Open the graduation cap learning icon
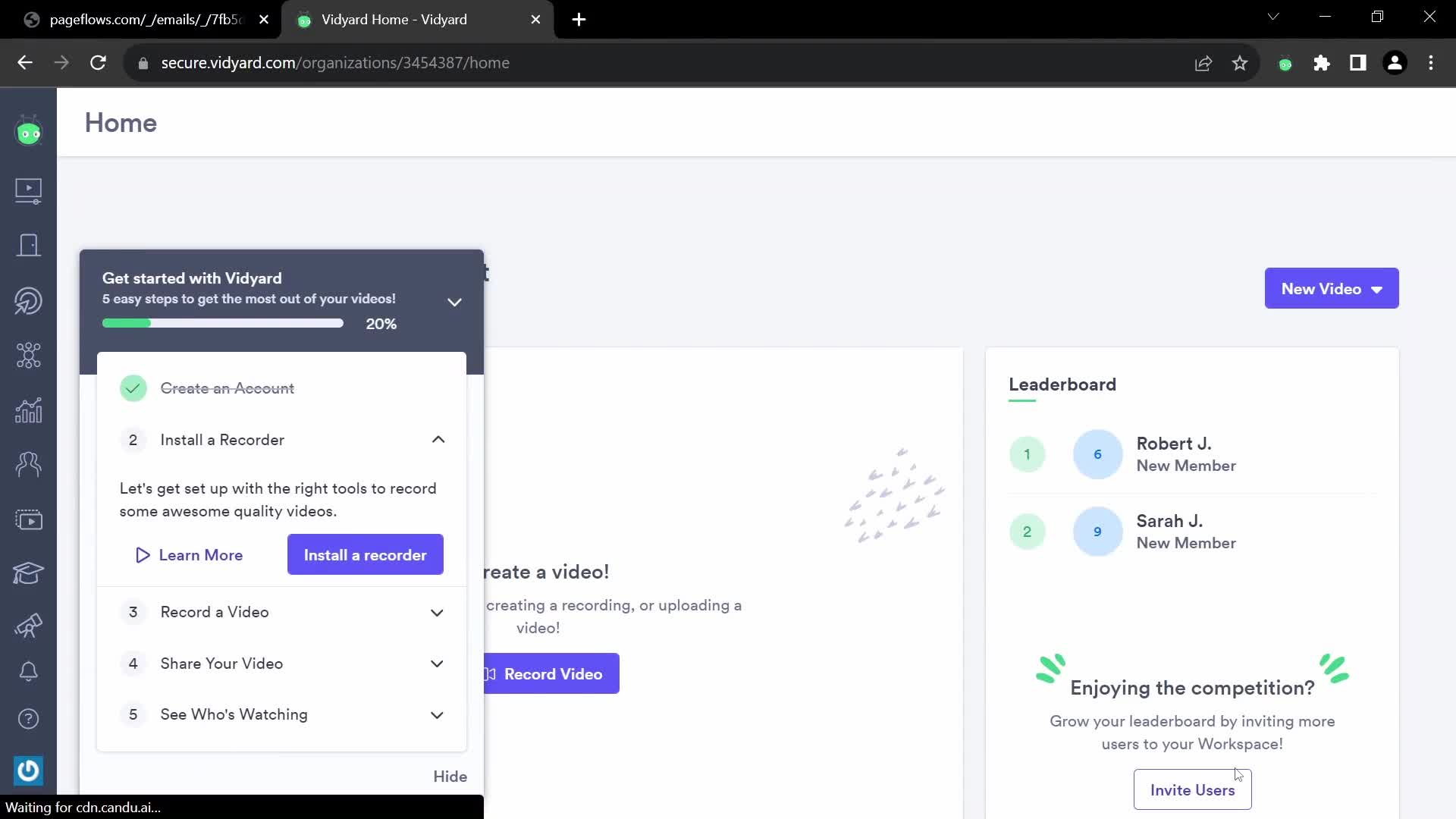Viewport: 1456px width, 819px height. 29,573
